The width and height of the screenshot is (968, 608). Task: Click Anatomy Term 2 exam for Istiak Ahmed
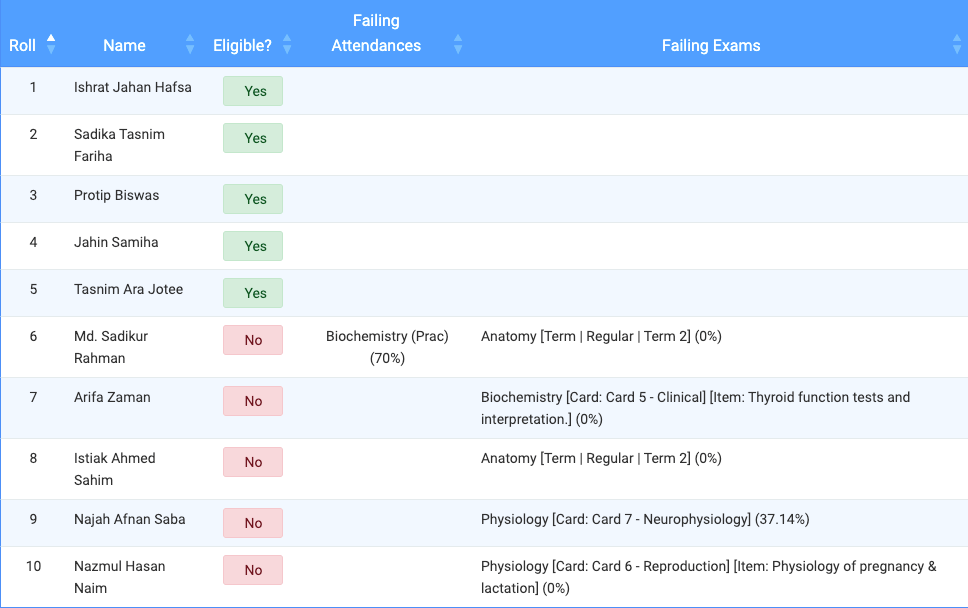tap(601, 458)
